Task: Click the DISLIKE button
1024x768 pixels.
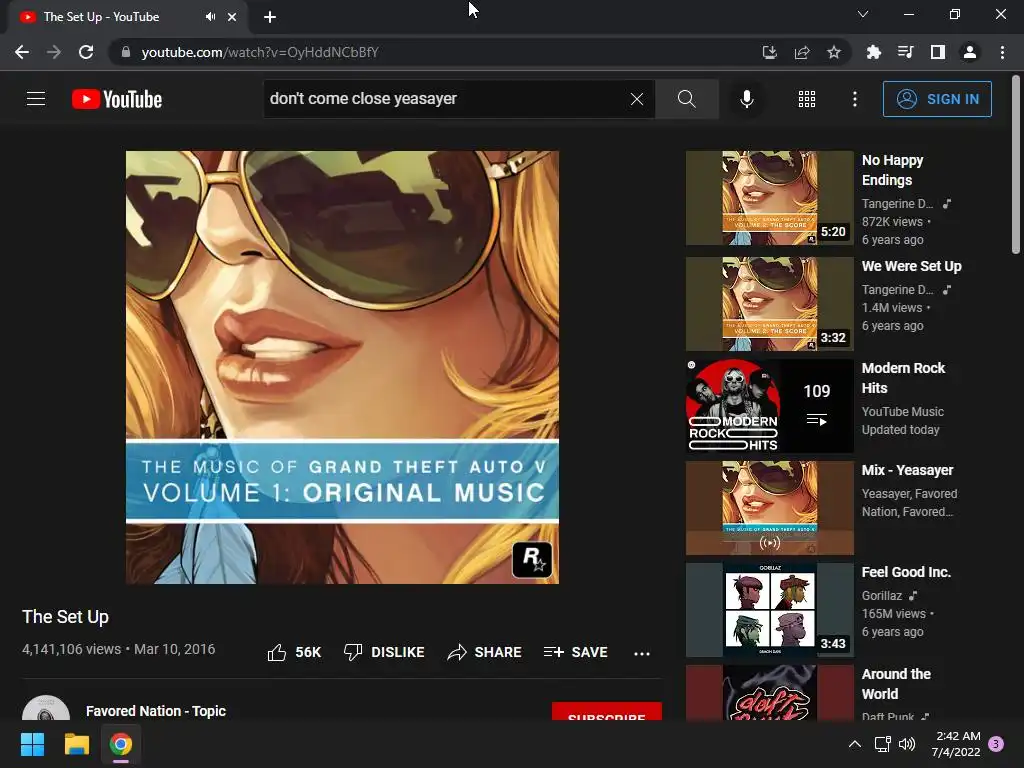Action: [384, 652]
